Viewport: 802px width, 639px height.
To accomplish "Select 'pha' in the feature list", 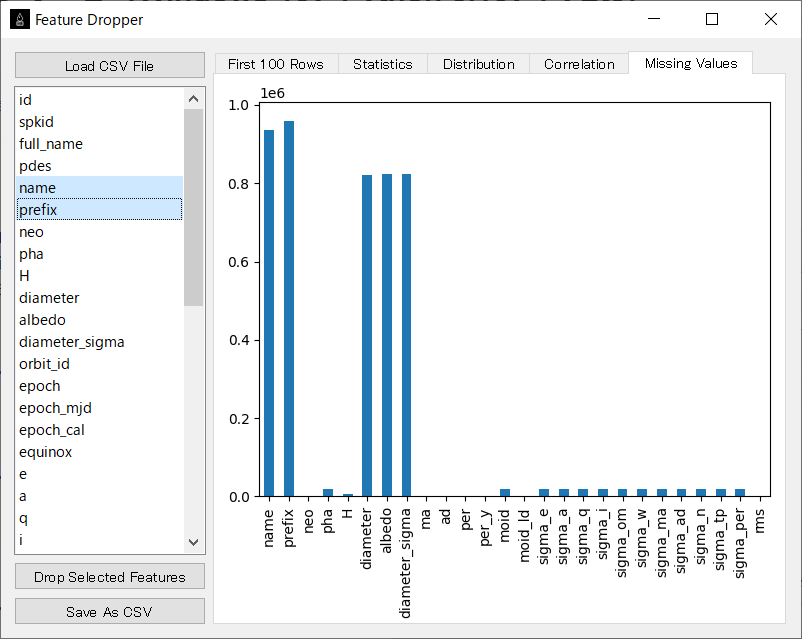I will tap(100, 254).
